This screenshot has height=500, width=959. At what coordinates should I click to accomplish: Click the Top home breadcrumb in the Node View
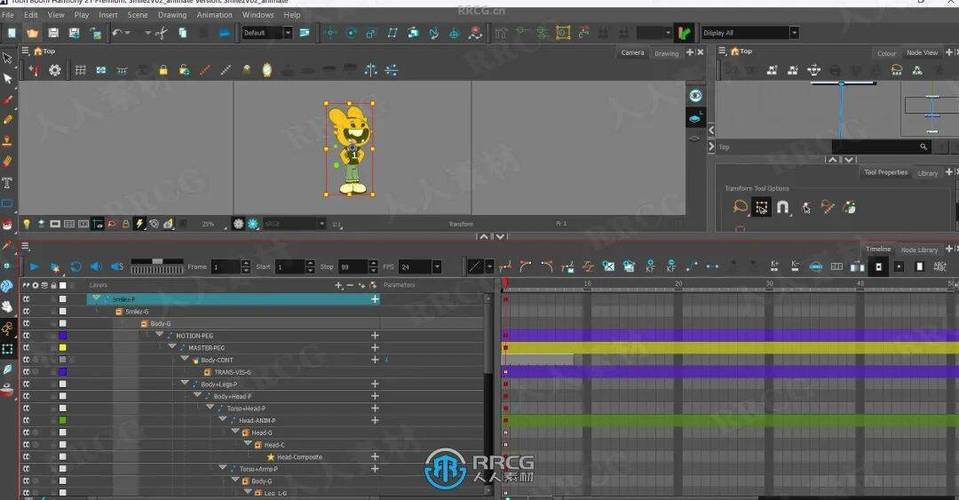pyautogui.click(x=741, y=51)
